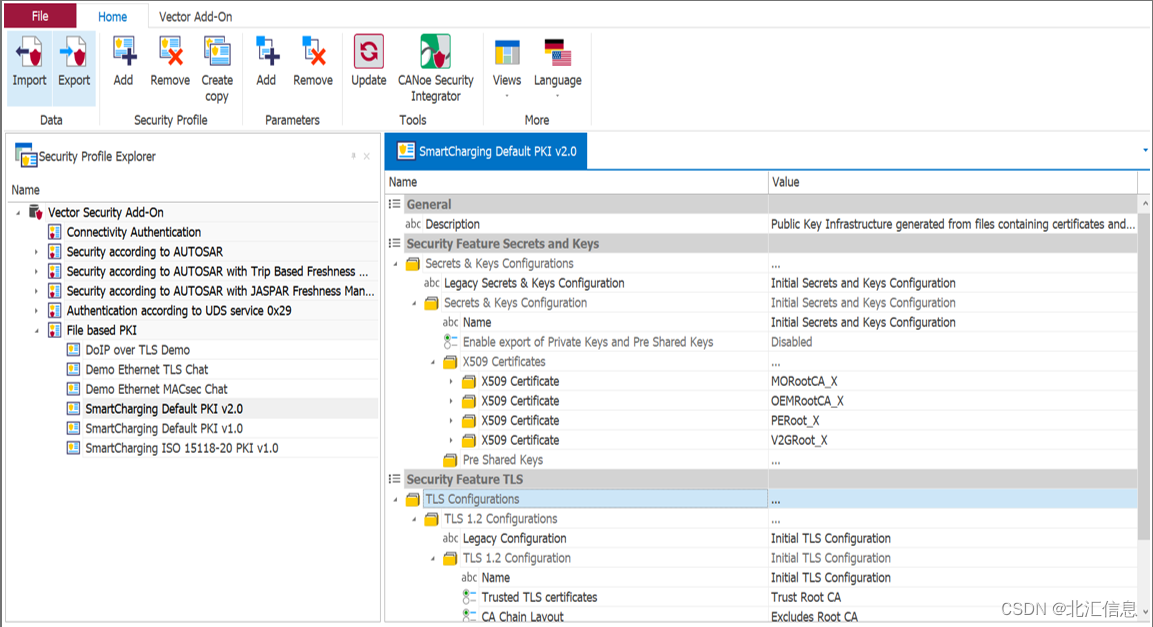Click the Name column header in properties grid
The height and width of the screenshot is (627, 1153).
(x=576, y=182)
